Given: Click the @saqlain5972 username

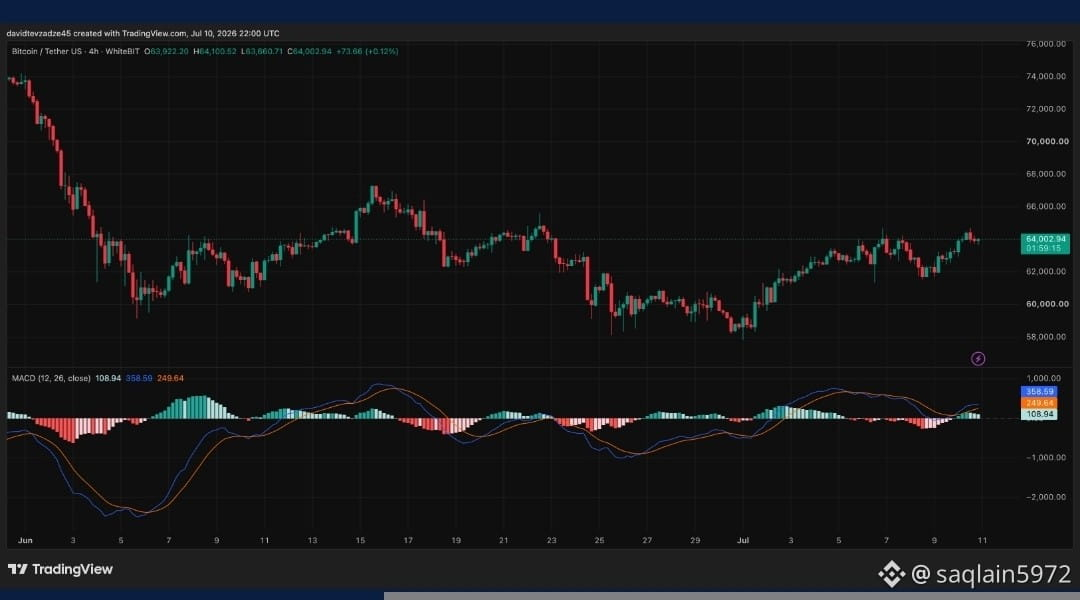Looking at the screenshot, I should [x=991, y=574].
